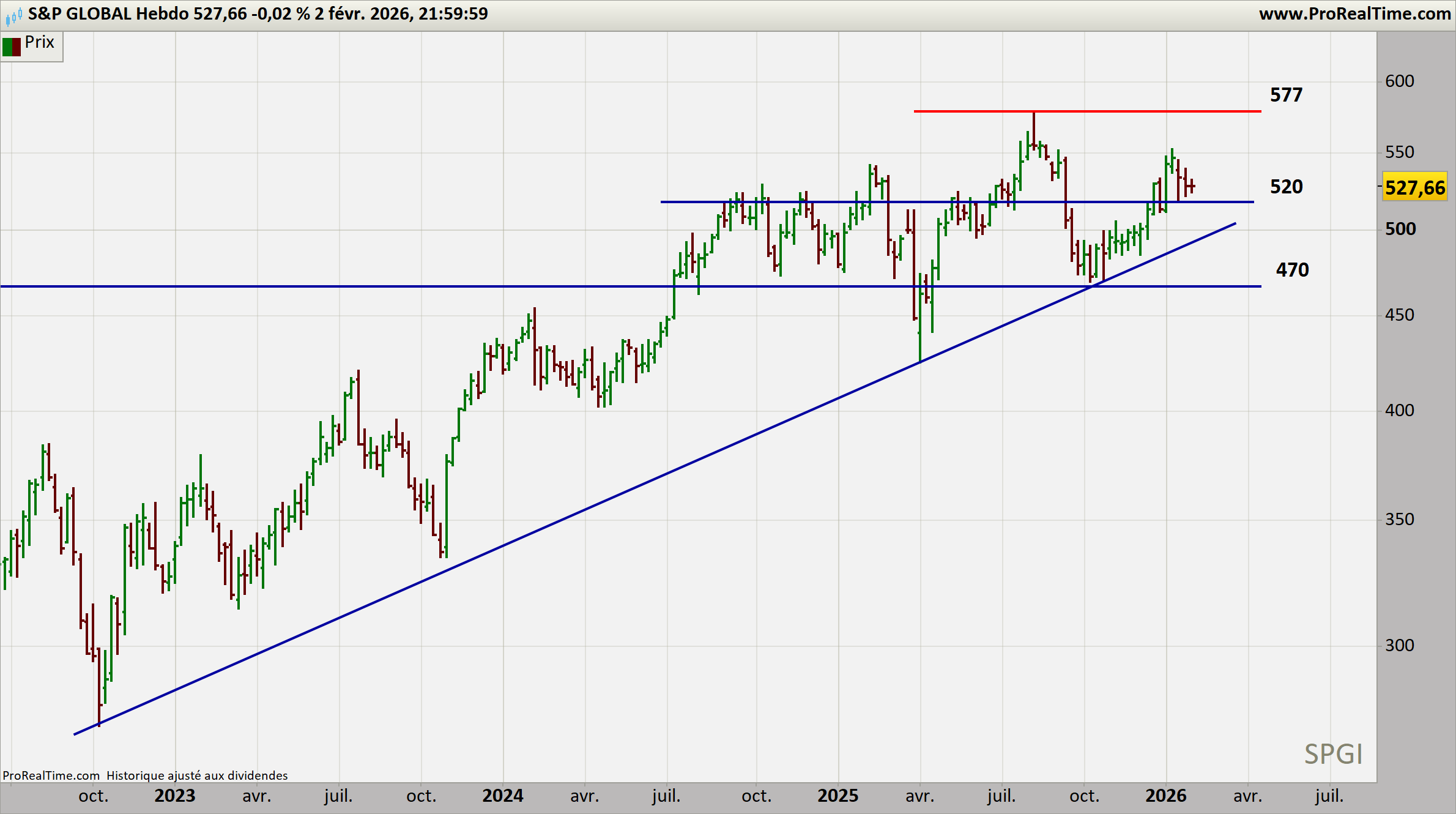This screenshot has height=814, width=1456.
Task: Click the Historique ajusté aux dividendes note
Action: coord(197,775)
